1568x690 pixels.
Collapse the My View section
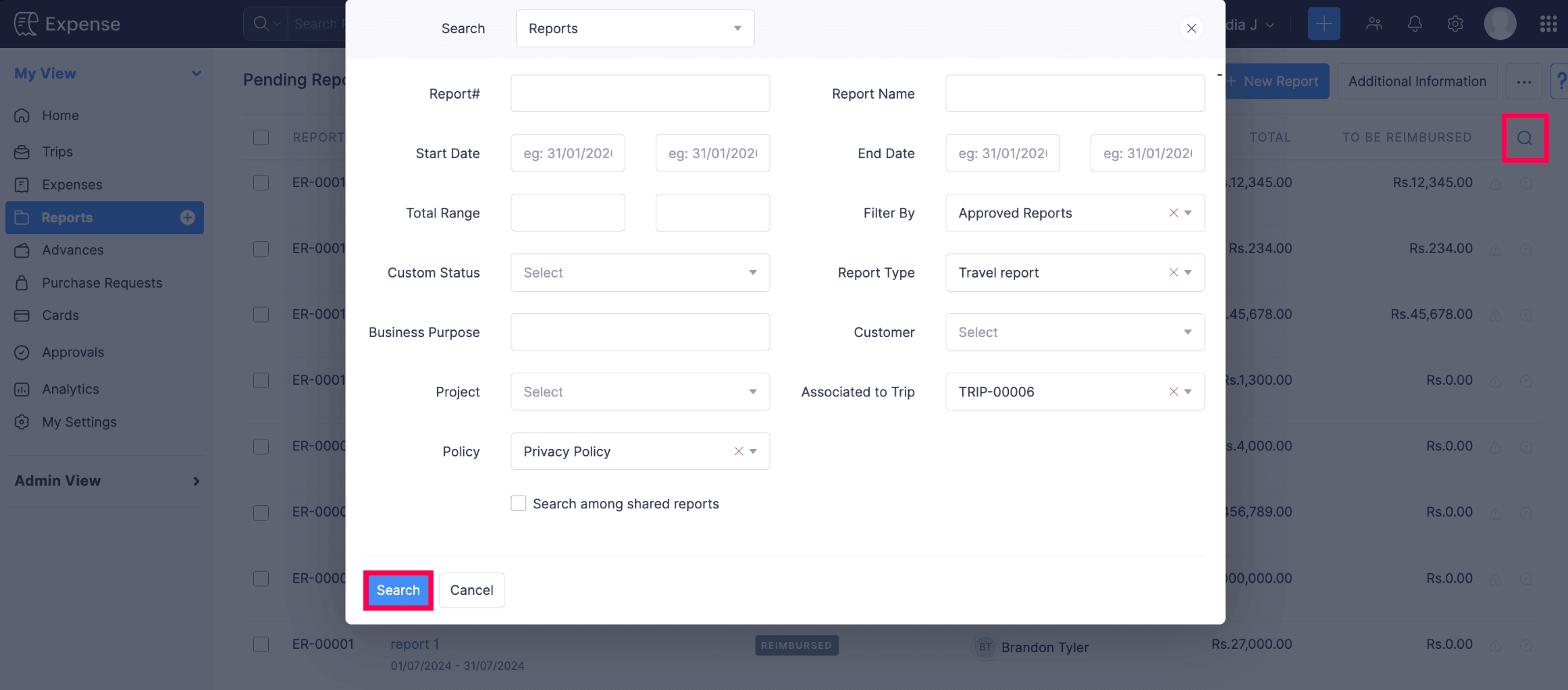pos(197,73)
